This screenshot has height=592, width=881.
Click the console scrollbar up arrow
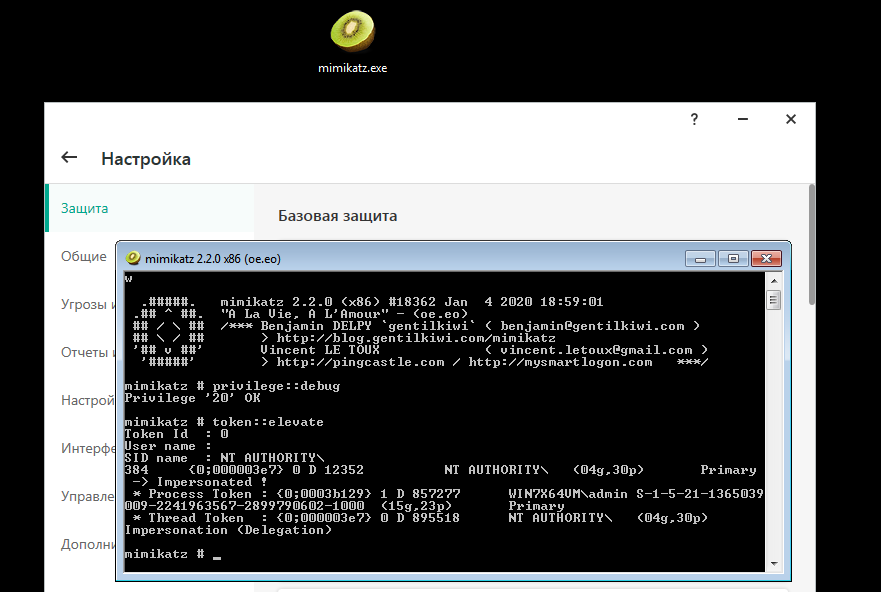pyautogui.click(x=774, y=281)
